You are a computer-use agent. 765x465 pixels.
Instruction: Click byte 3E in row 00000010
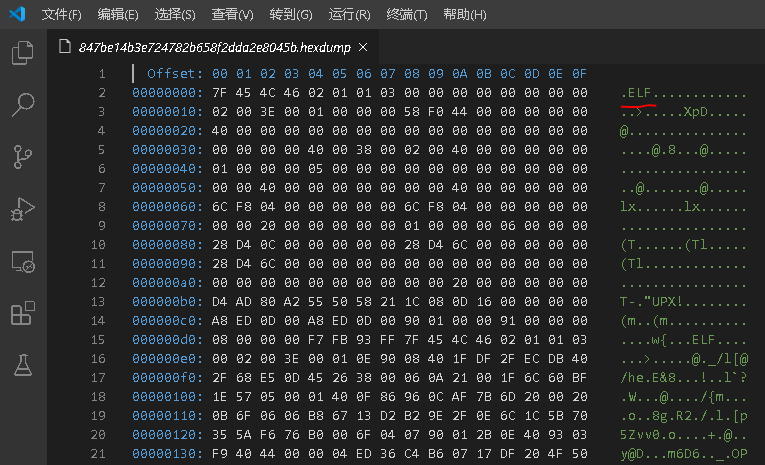267,112
